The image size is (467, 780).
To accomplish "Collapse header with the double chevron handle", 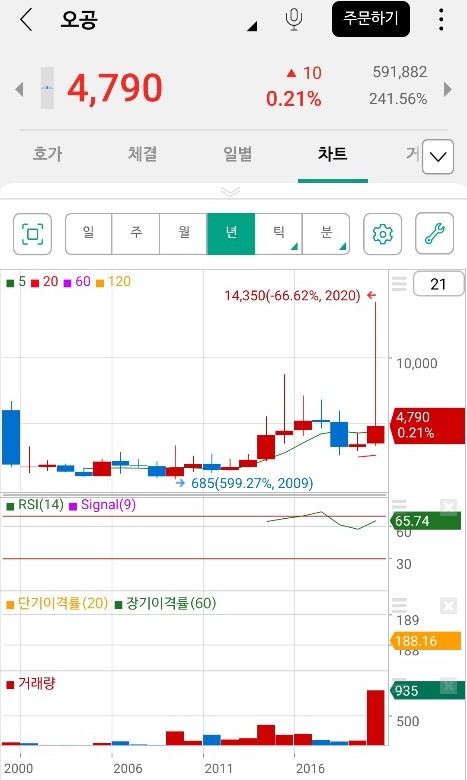I will 230,192.
